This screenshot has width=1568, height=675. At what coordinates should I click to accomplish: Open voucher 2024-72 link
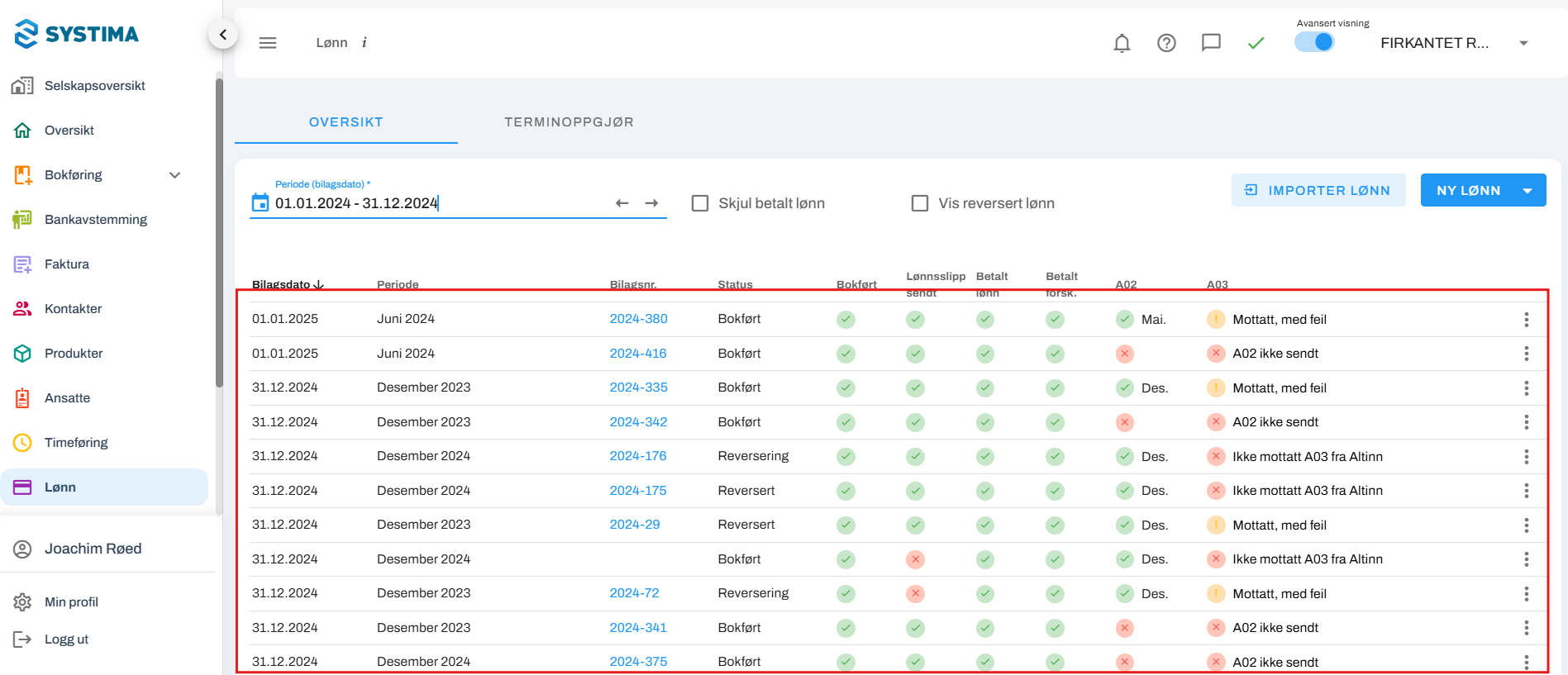635,593
